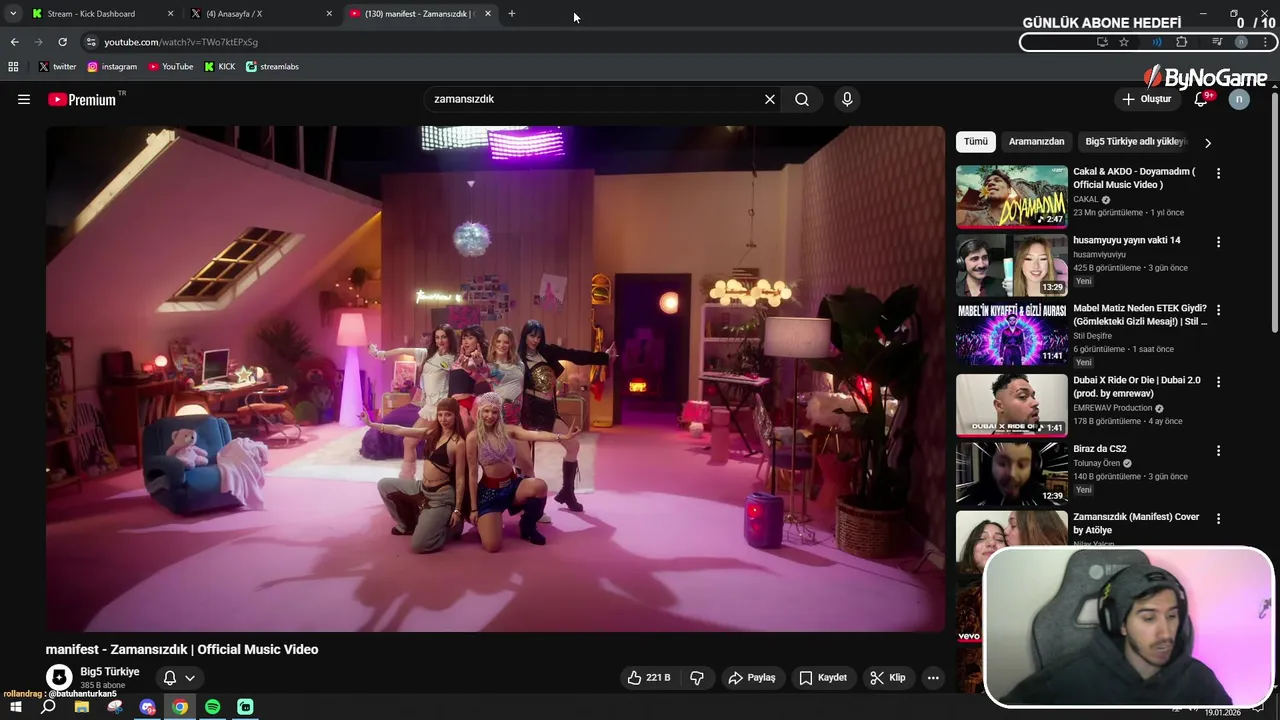
Task: Open options for Dubai X Ride Or Die video
Action: click(x=1218, y=382)
